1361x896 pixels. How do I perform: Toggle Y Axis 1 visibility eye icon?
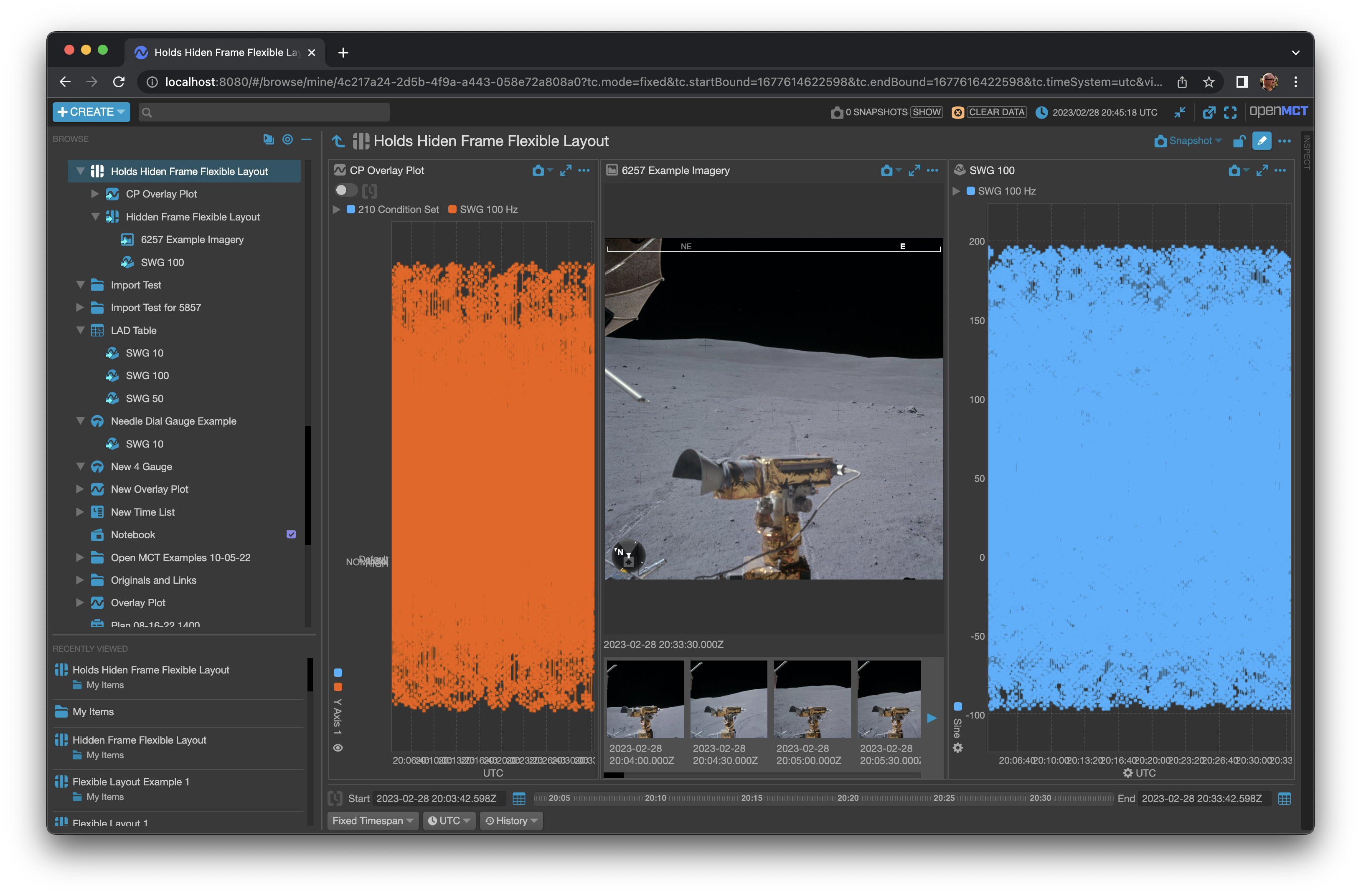(x=338, y=748)
